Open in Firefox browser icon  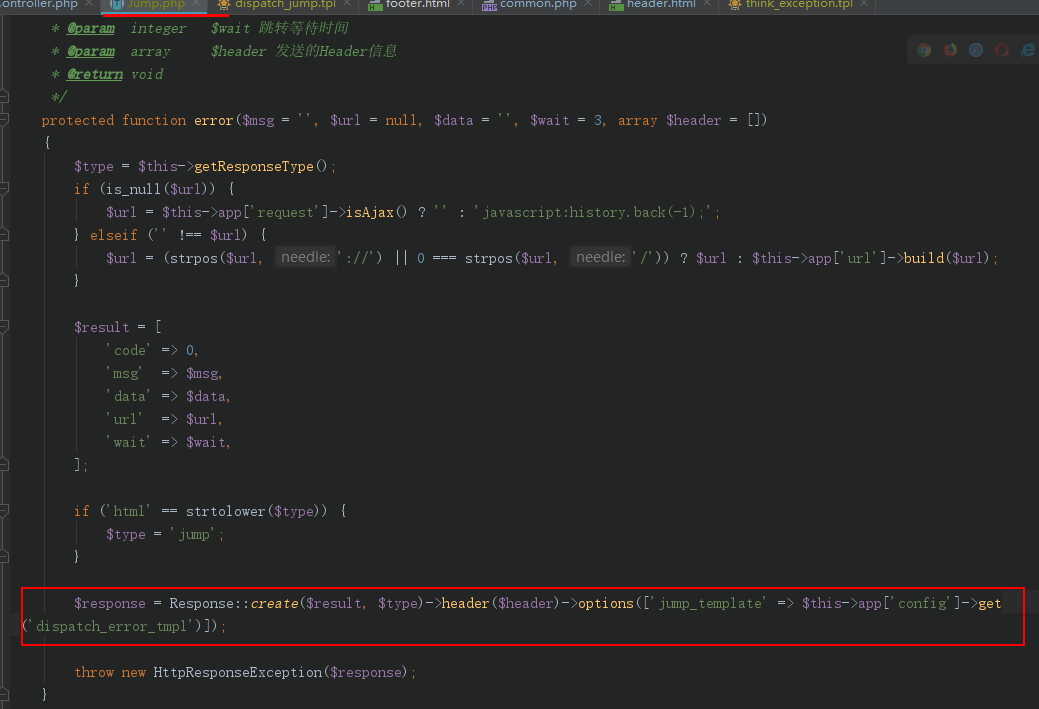tap(950, 50)
